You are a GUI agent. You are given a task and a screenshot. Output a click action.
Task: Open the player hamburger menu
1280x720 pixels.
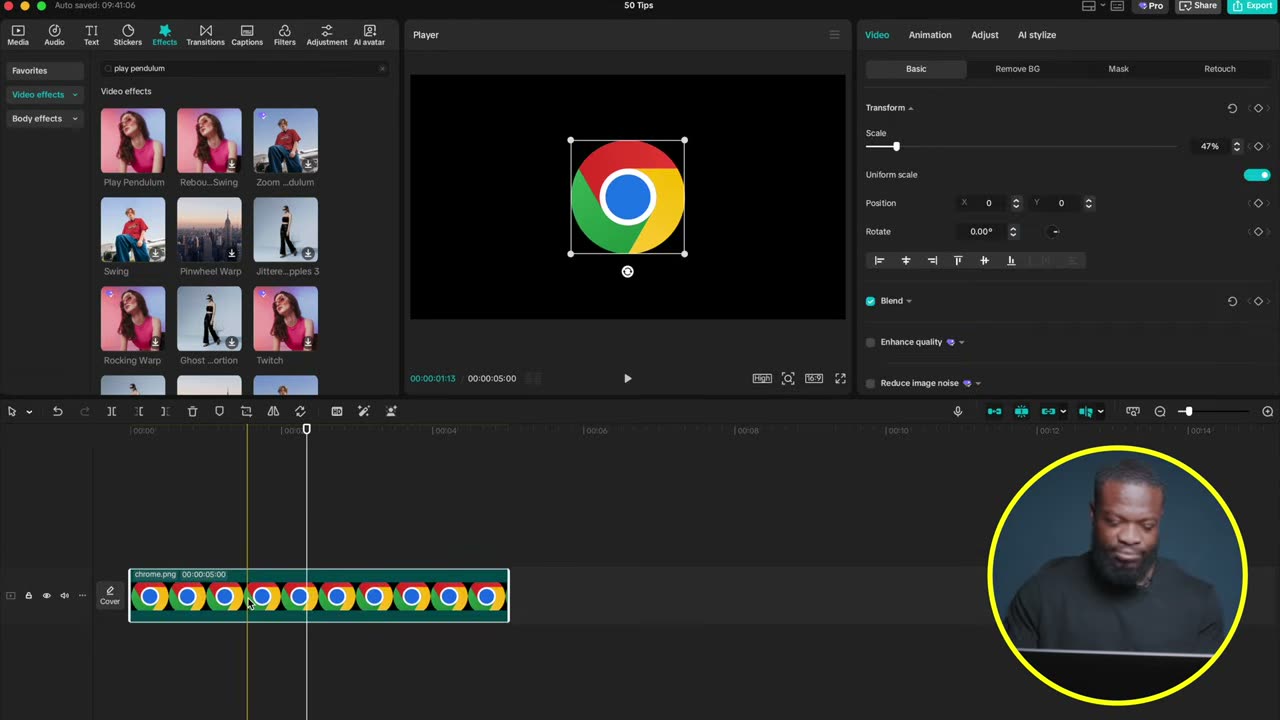(834, 35)
